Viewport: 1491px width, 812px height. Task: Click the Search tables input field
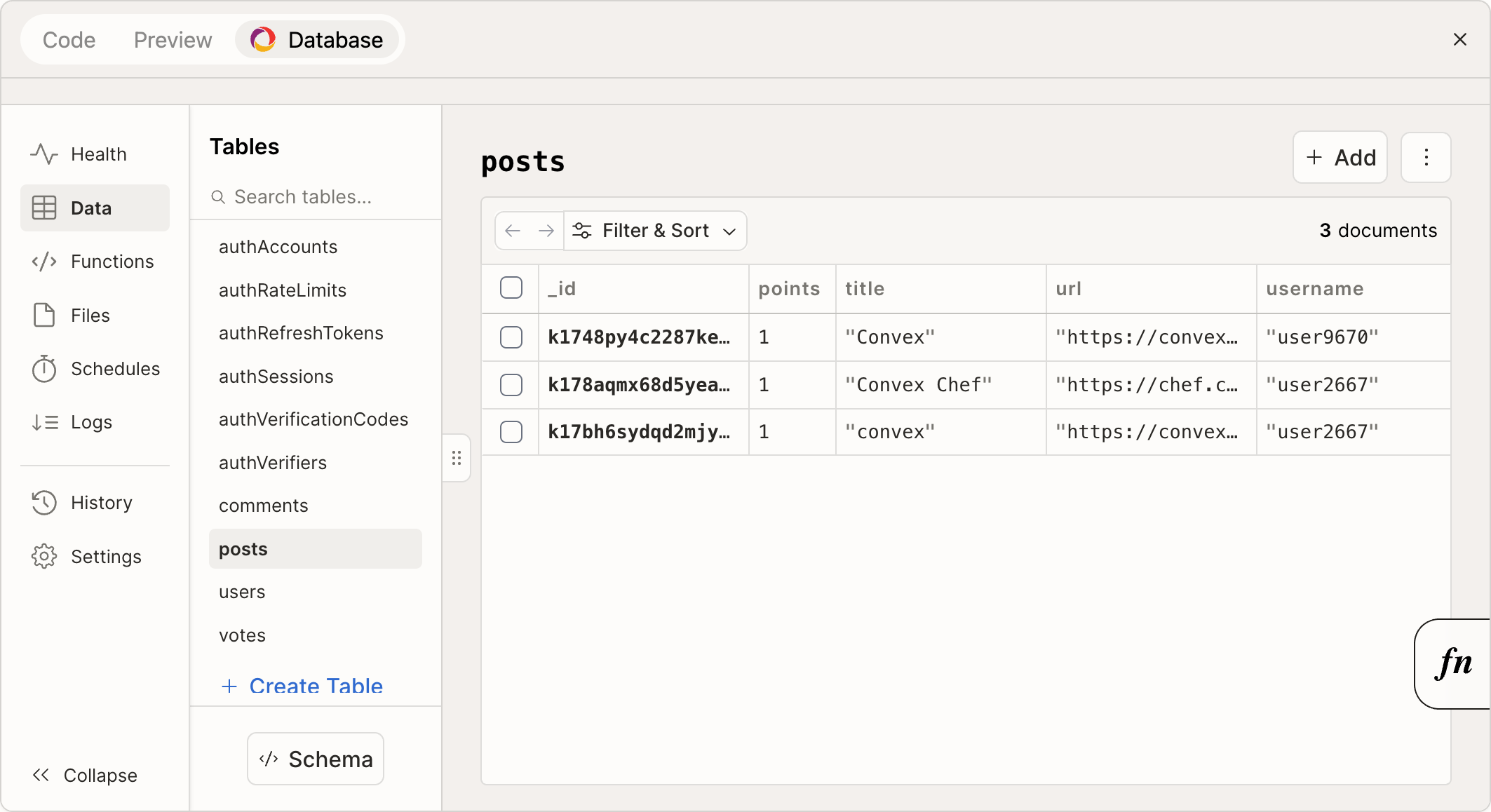pos(304,197)
